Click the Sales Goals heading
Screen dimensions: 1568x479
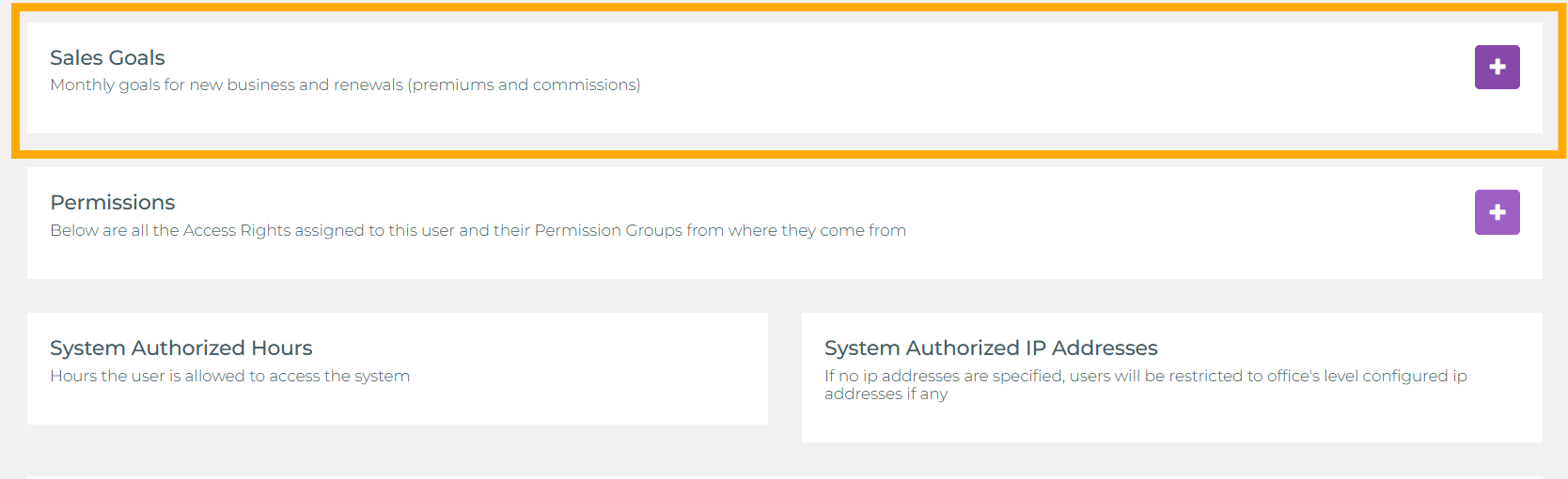(x=107, y=58)
